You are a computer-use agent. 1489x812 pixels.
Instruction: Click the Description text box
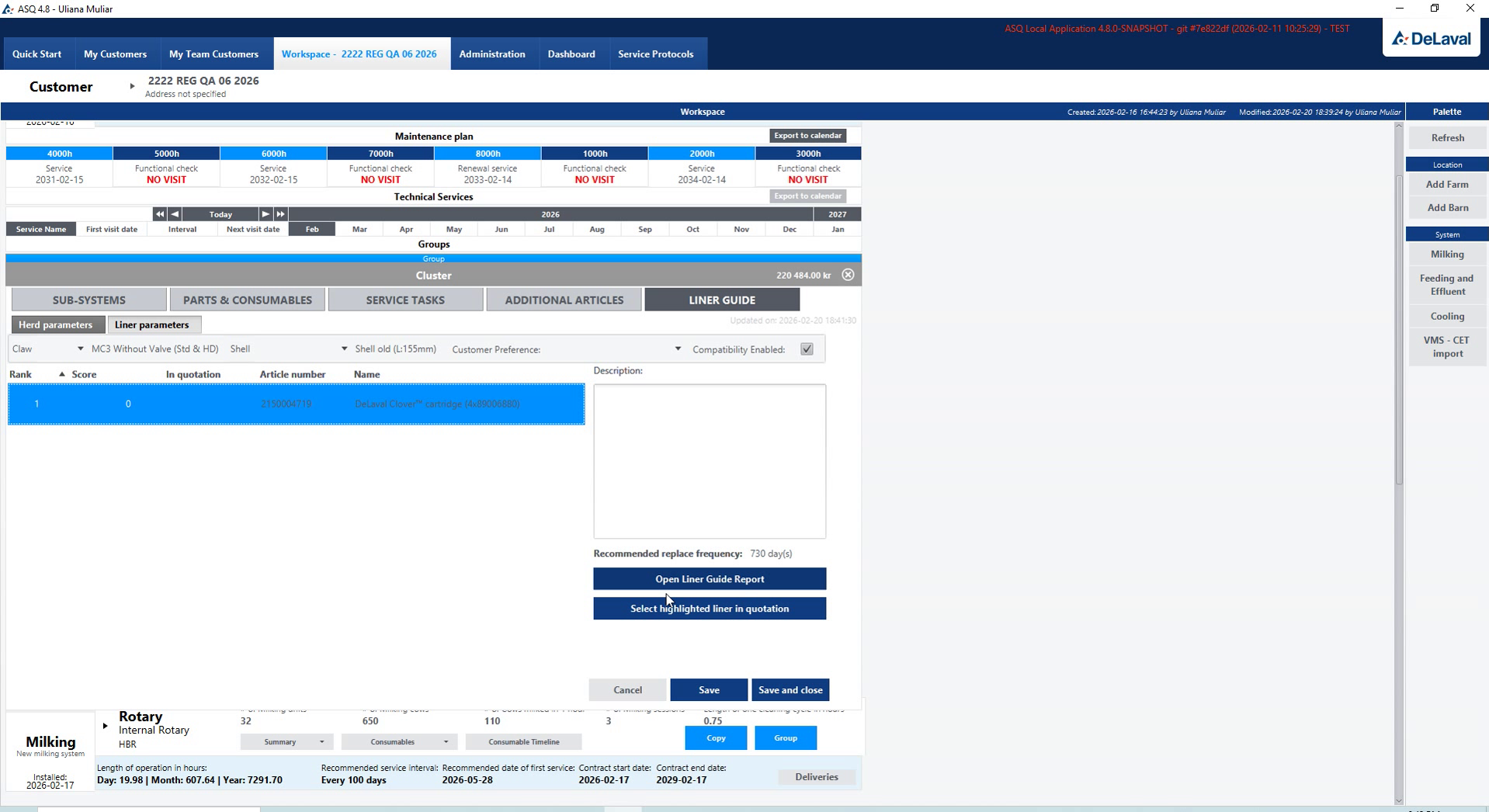point(710,461)
